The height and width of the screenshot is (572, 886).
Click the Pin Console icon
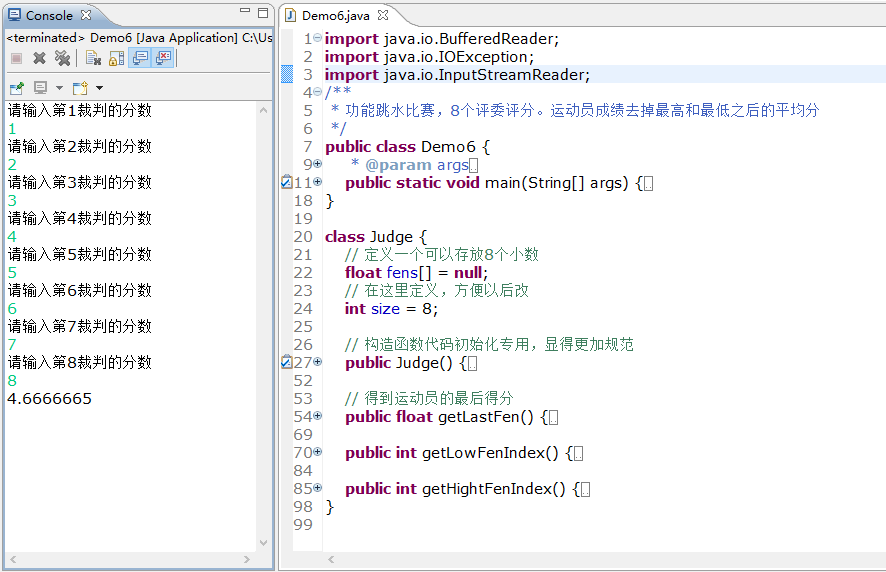click(x=17, y=88)
